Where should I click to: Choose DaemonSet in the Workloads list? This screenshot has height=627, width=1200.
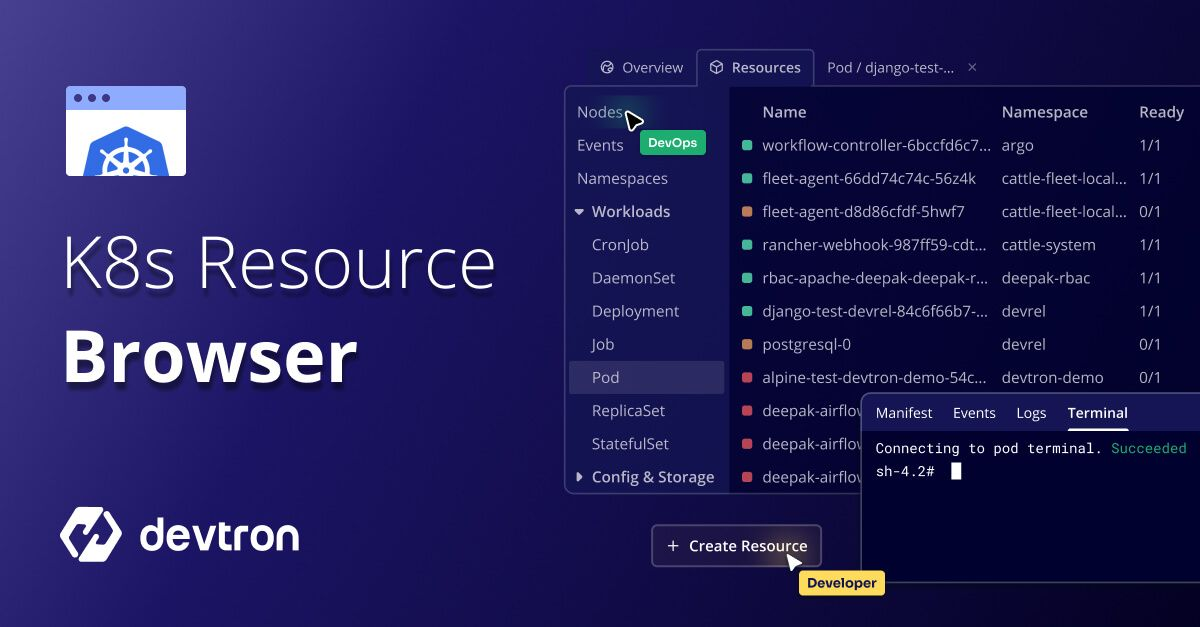click(x=633, y=277)
